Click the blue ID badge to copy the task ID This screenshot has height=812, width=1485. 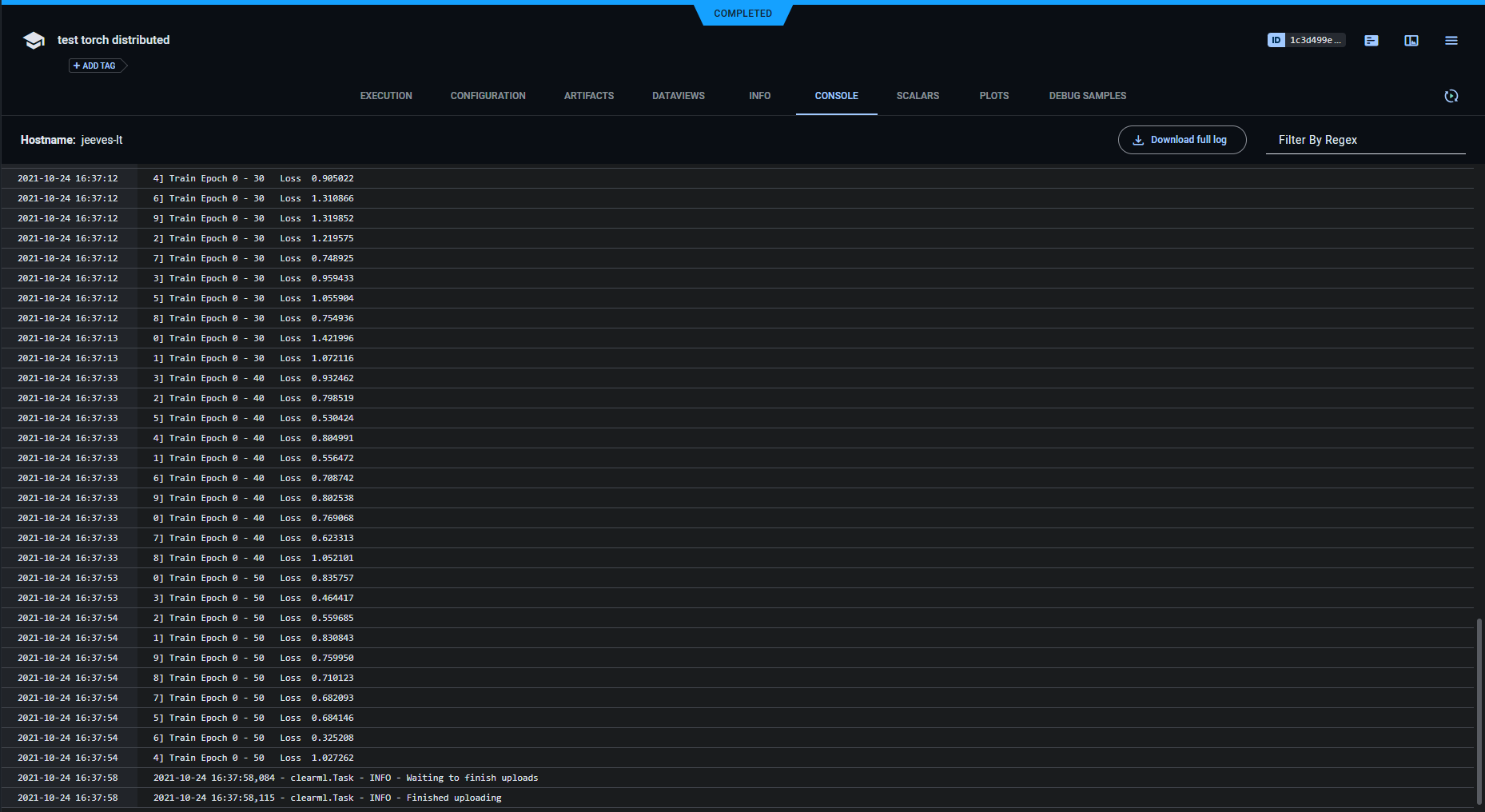[1276, 40]
